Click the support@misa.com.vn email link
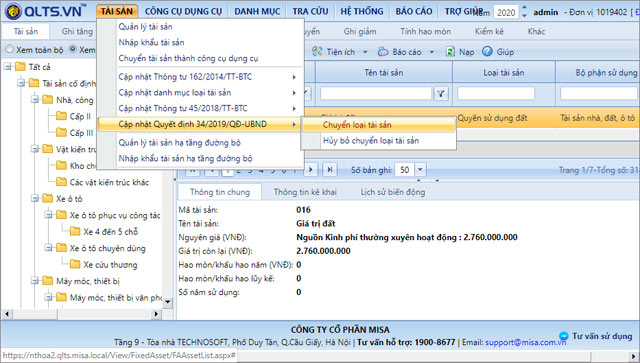This screenshot has height=363, width=640. pos(526,342)
